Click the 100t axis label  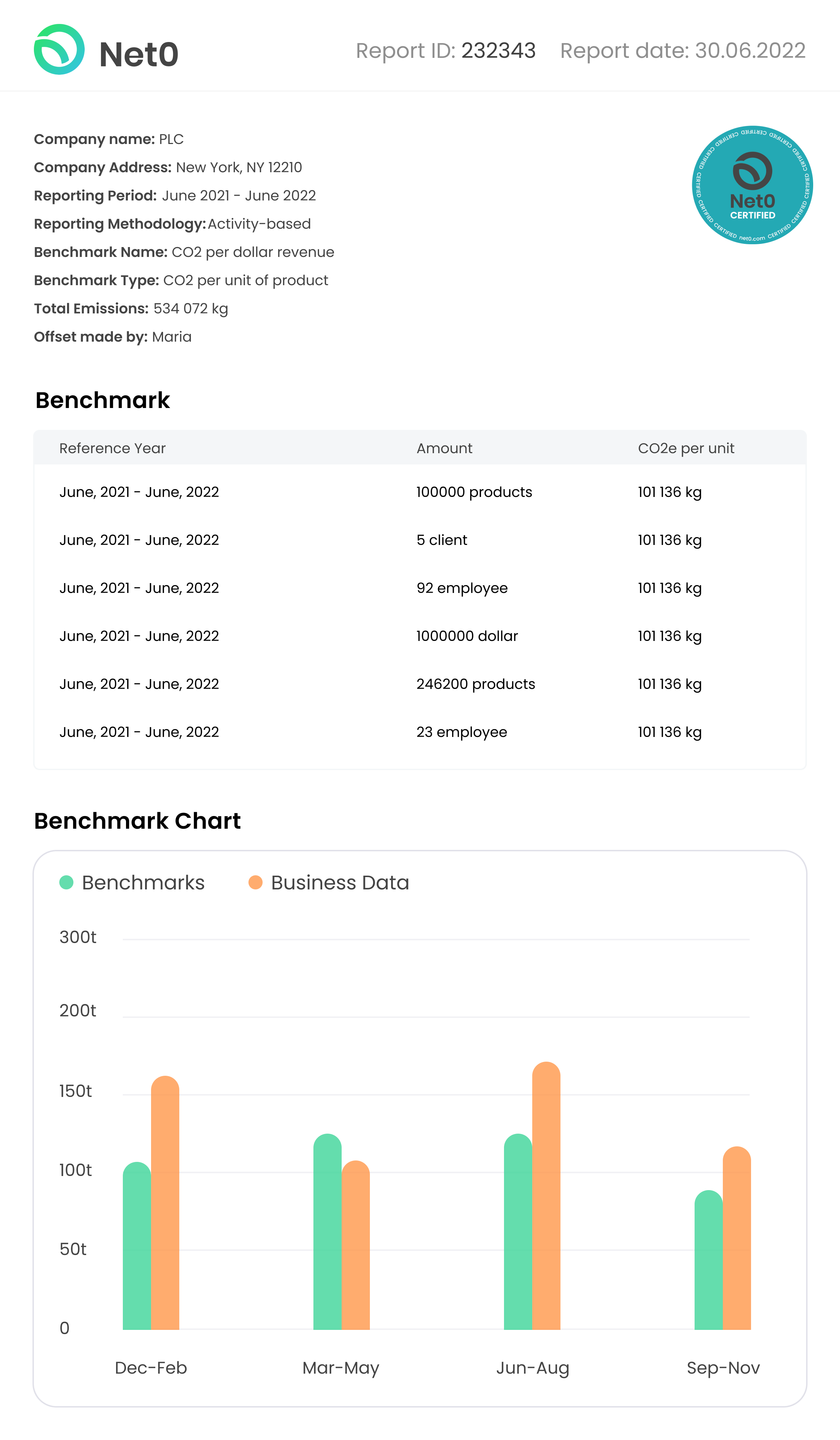(76, 1170)
